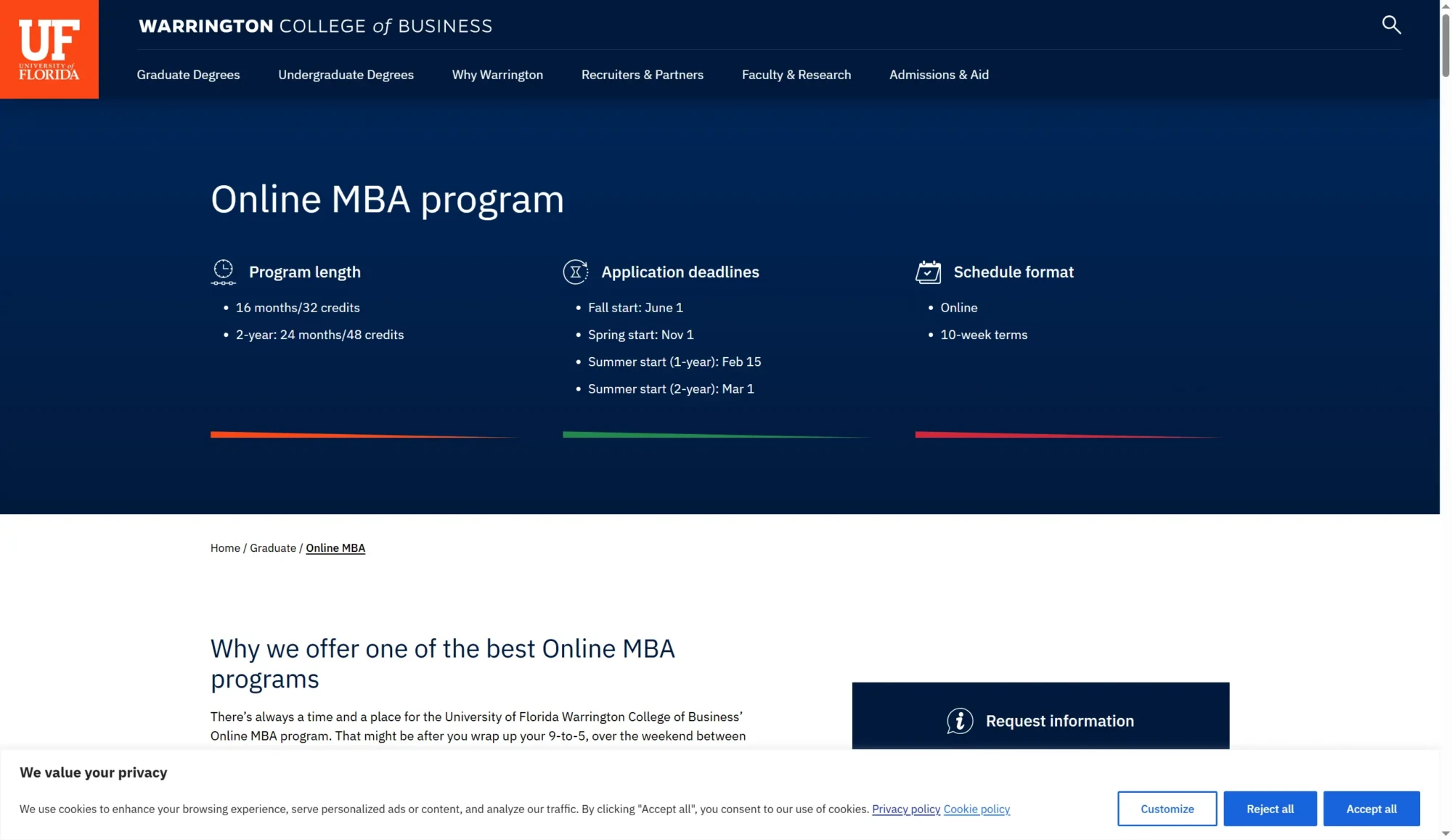Open the Graduate Degrees menu
The height and width of the screenshot is (840, 1452).
pyautogui.click(x=188, y=75)
